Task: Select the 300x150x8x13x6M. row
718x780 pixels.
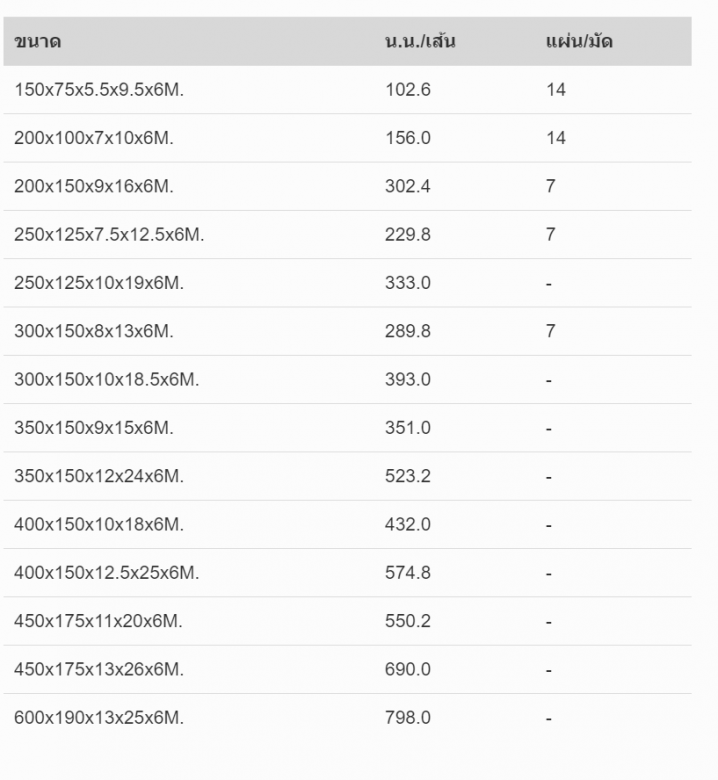Action: click(x=347, y=331)
